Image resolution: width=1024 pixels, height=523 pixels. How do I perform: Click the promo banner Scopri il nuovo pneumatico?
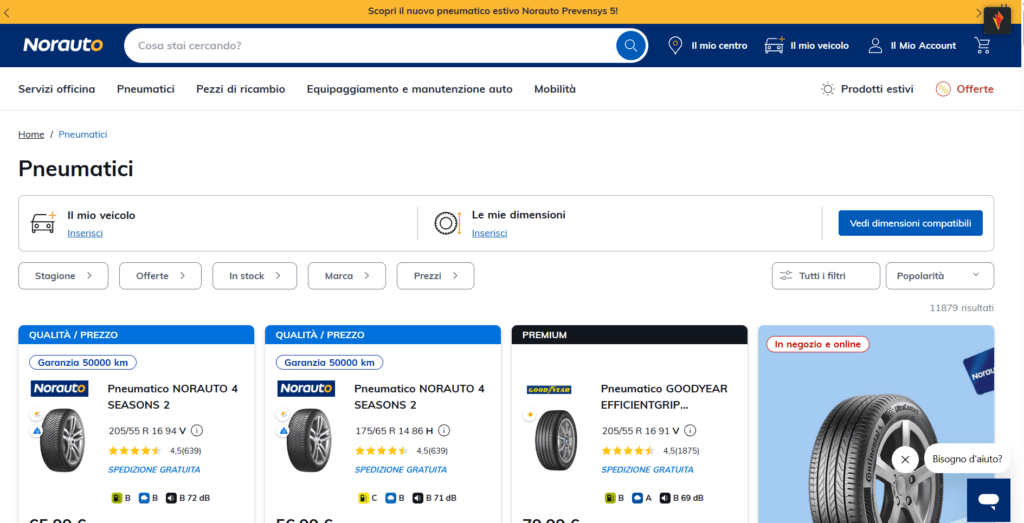pos(492,11)
